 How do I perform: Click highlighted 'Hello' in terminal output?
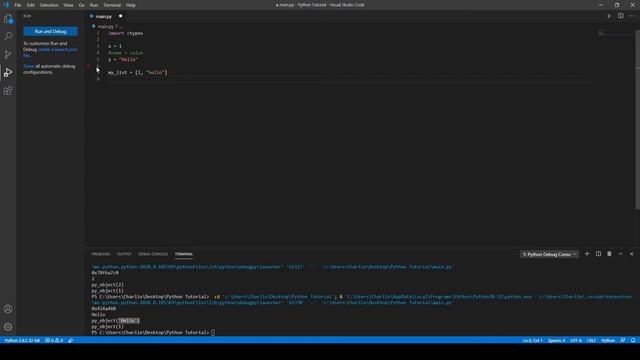tap(128, 321)
